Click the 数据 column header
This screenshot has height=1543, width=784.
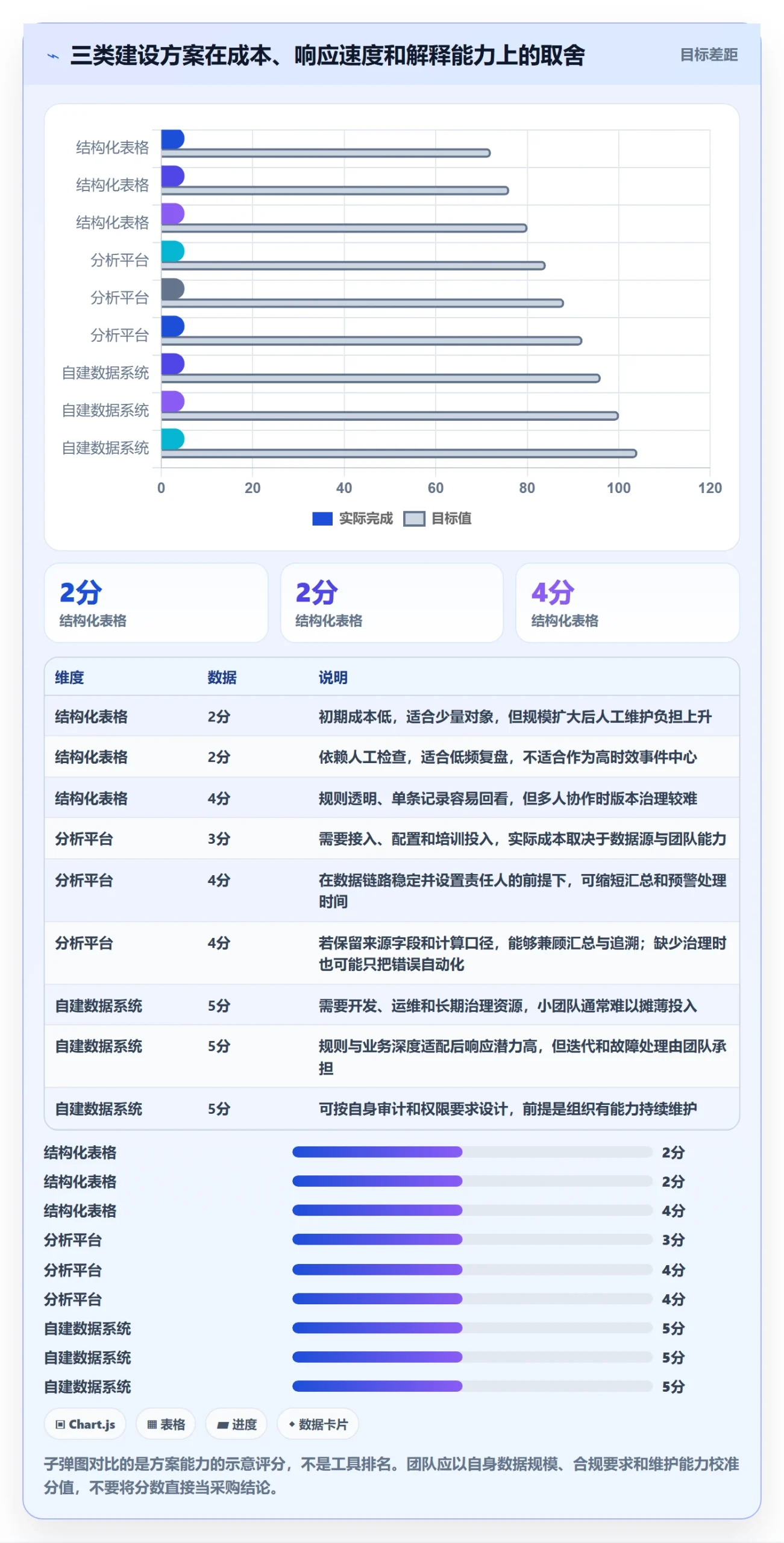222,677
